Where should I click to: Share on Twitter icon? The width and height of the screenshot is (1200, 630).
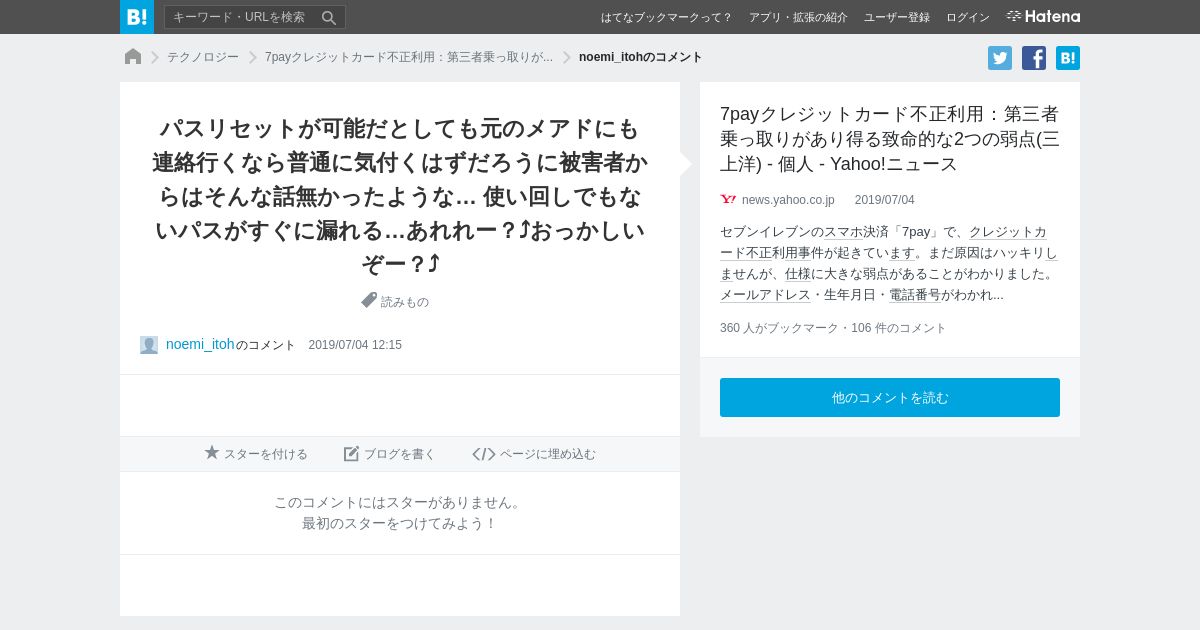click(x=1000, y=58)
